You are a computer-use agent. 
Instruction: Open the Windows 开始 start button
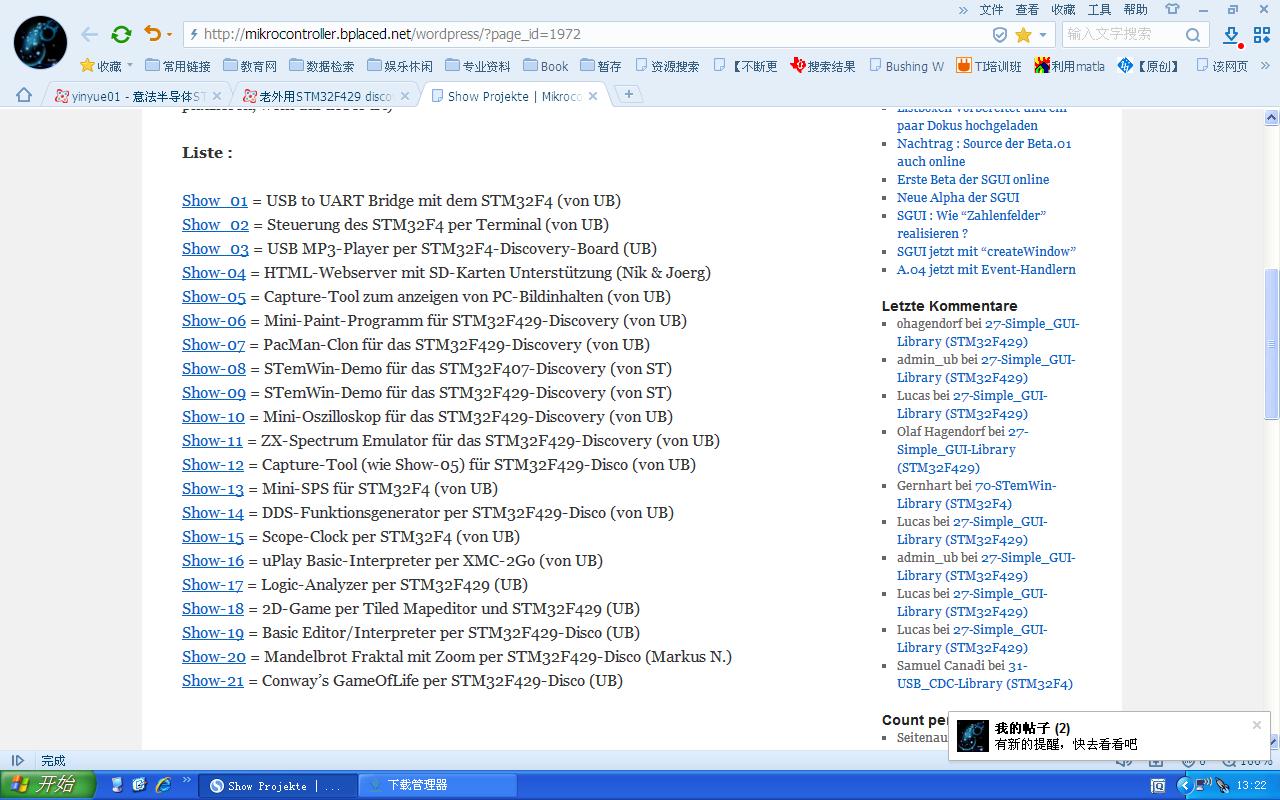47,785
